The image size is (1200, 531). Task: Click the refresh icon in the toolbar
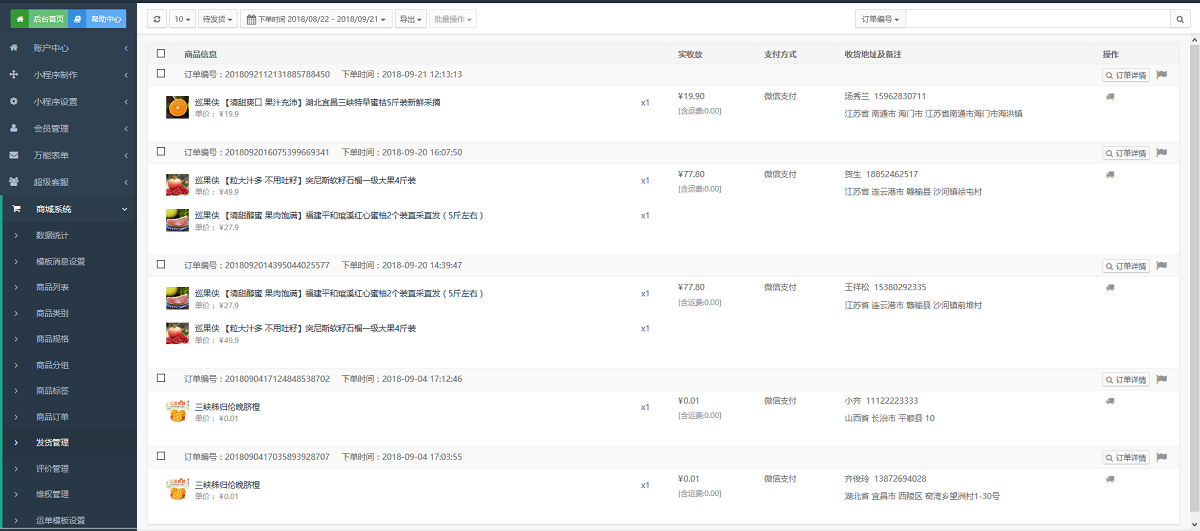coord(157,19)
